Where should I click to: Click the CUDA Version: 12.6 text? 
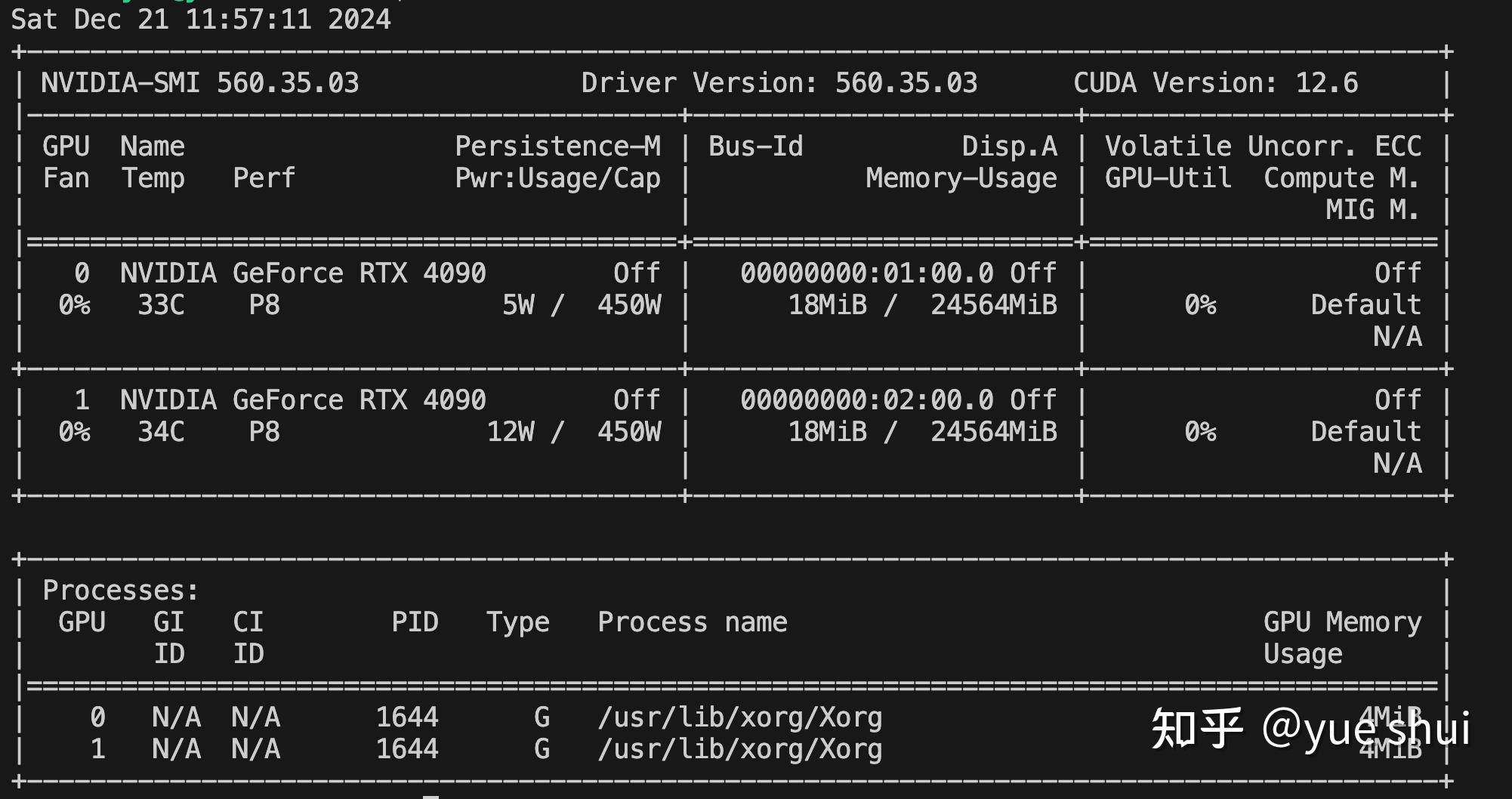click(x=1216, y=82)
